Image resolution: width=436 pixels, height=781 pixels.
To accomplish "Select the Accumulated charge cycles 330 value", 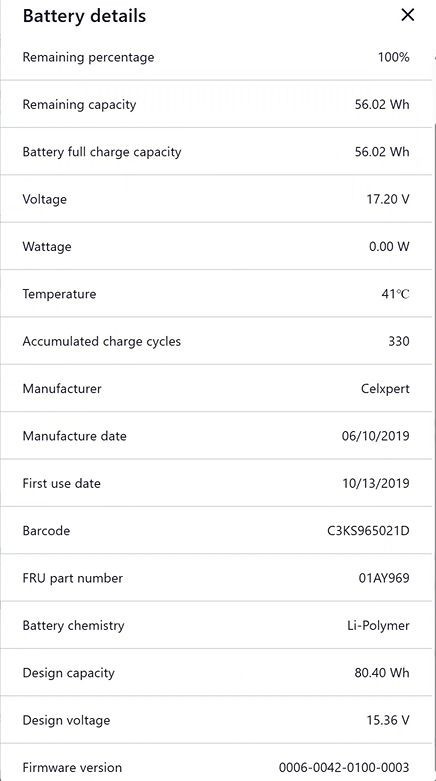I will 399,341.
